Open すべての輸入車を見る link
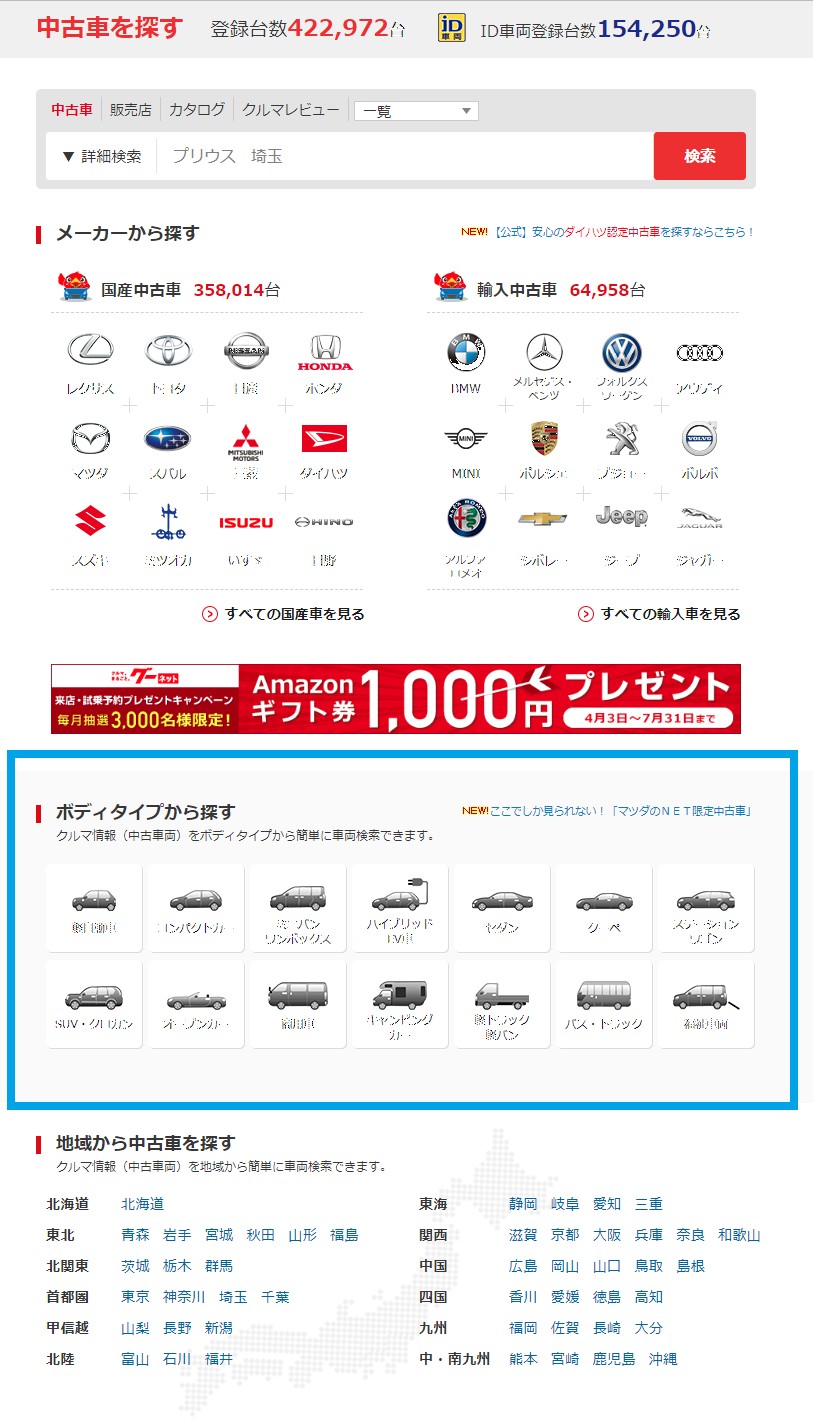Viewport: 813px width, 1424px height. point(659,614)
